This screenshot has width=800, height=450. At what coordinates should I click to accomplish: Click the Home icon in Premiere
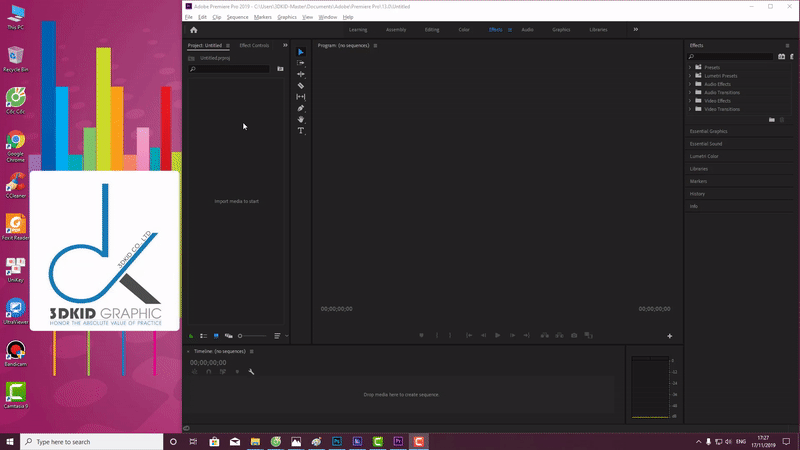tap(193, 30)
